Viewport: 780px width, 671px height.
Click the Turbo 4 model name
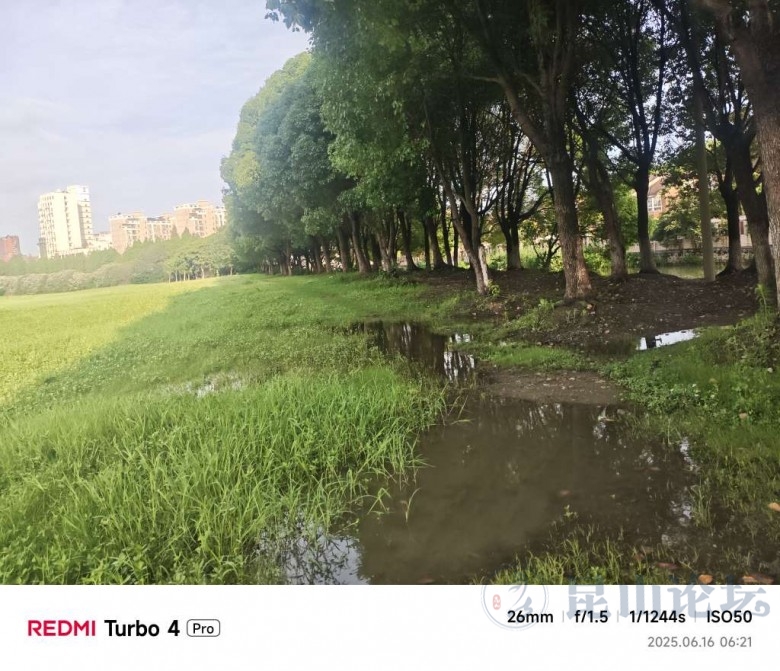(142, 629)
